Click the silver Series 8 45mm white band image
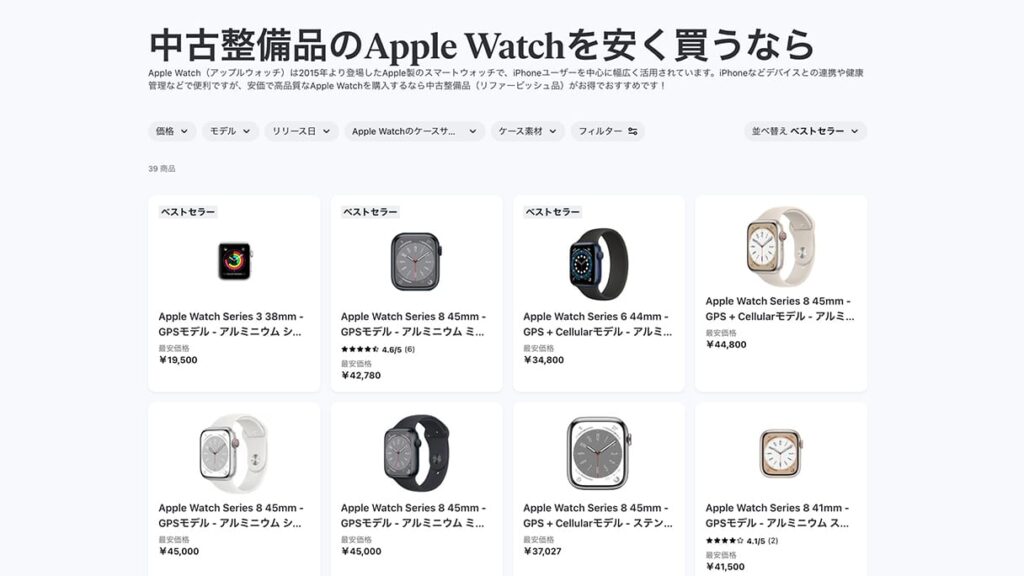This screenshot has width=1024, height=576. tap(233, 453)
